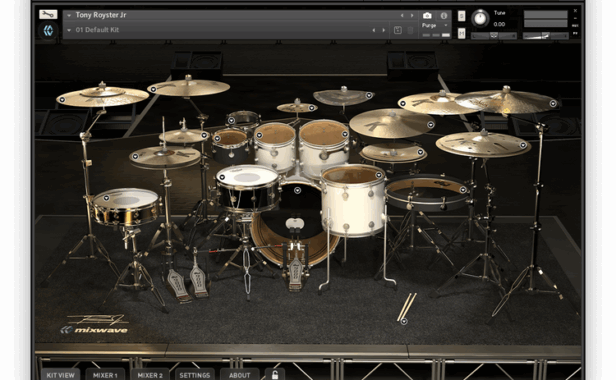Open the kick drum selector marker
This screenshot has height=380, width=616.
click(297, 190)
